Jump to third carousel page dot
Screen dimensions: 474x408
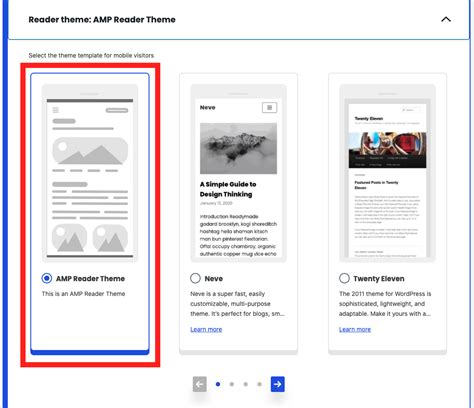[x=246, y=384]
